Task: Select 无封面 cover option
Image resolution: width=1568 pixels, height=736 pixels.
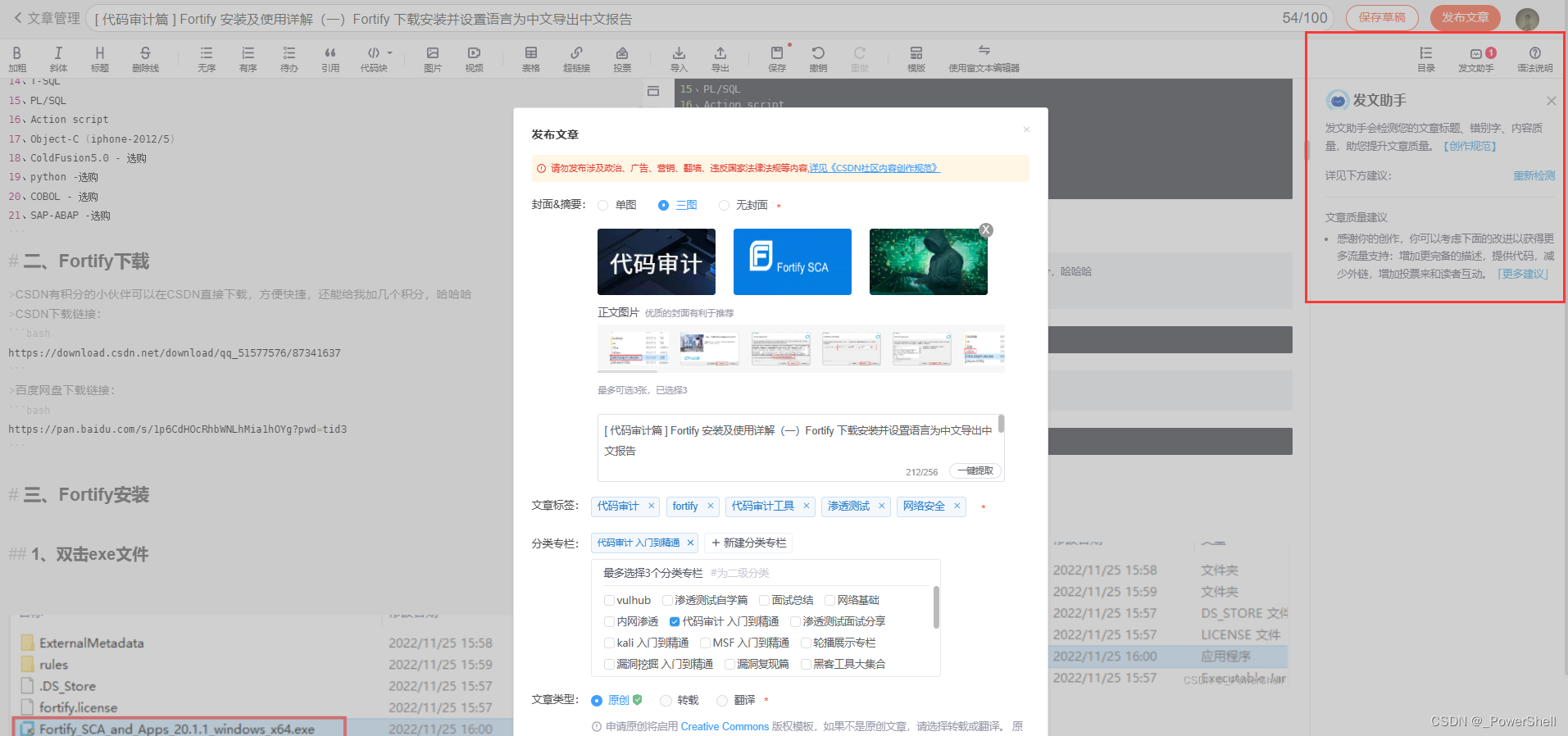Action: (x=743, y=205)
